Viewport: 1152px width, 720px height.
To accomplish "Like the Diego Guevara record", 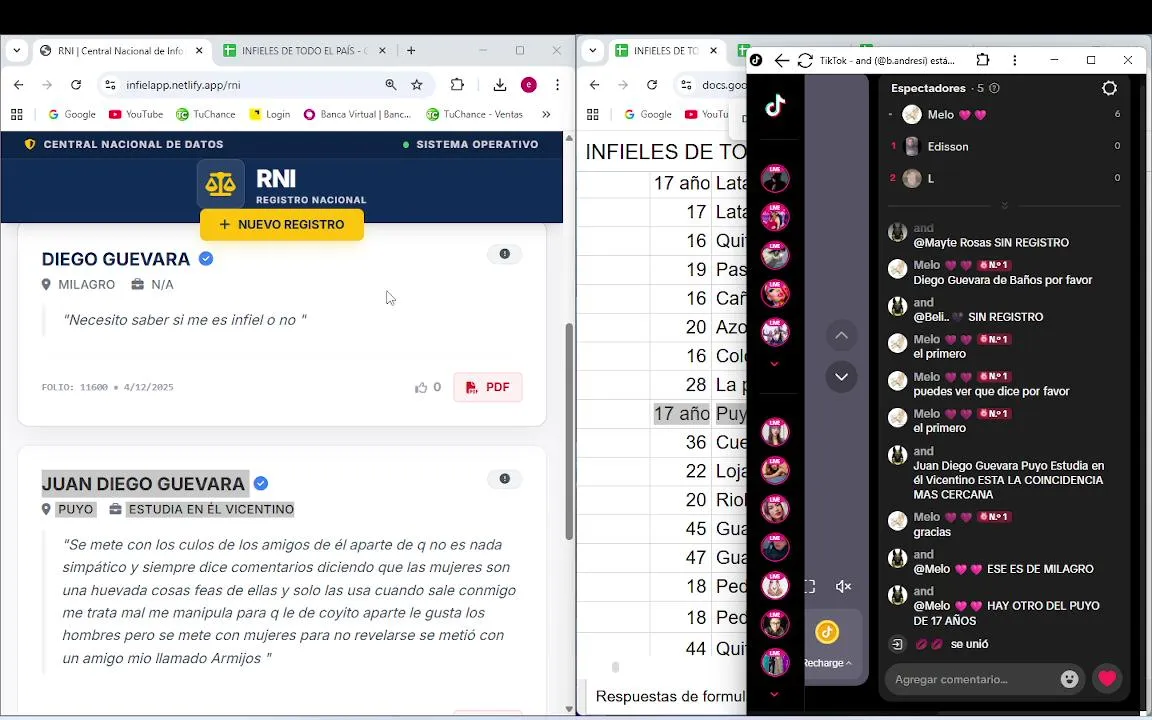I will click(428, 387).
